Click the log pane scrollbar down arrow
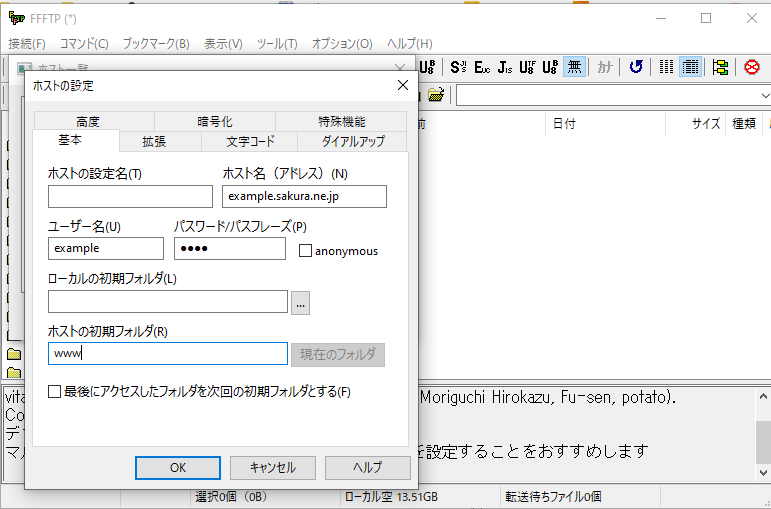Image resolution: width=771 pixels, height=509 pixels. (763, 472)
